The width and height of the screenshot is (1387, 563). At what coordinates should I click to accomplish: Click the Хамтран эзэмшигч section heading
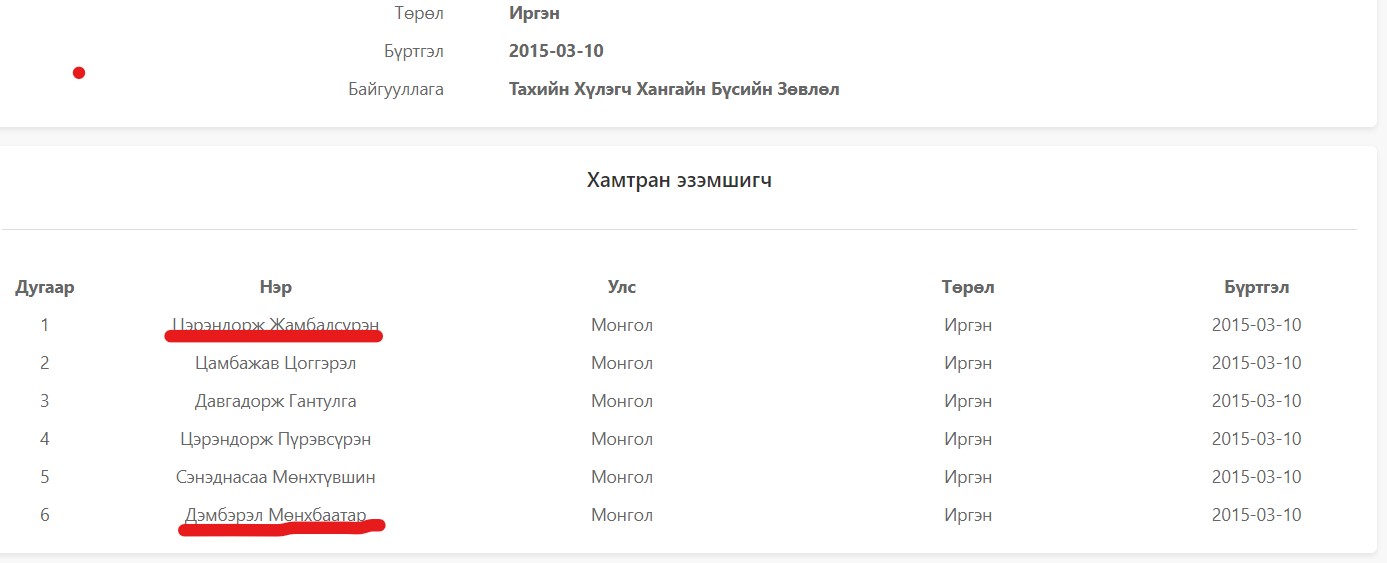pos(679,181)
